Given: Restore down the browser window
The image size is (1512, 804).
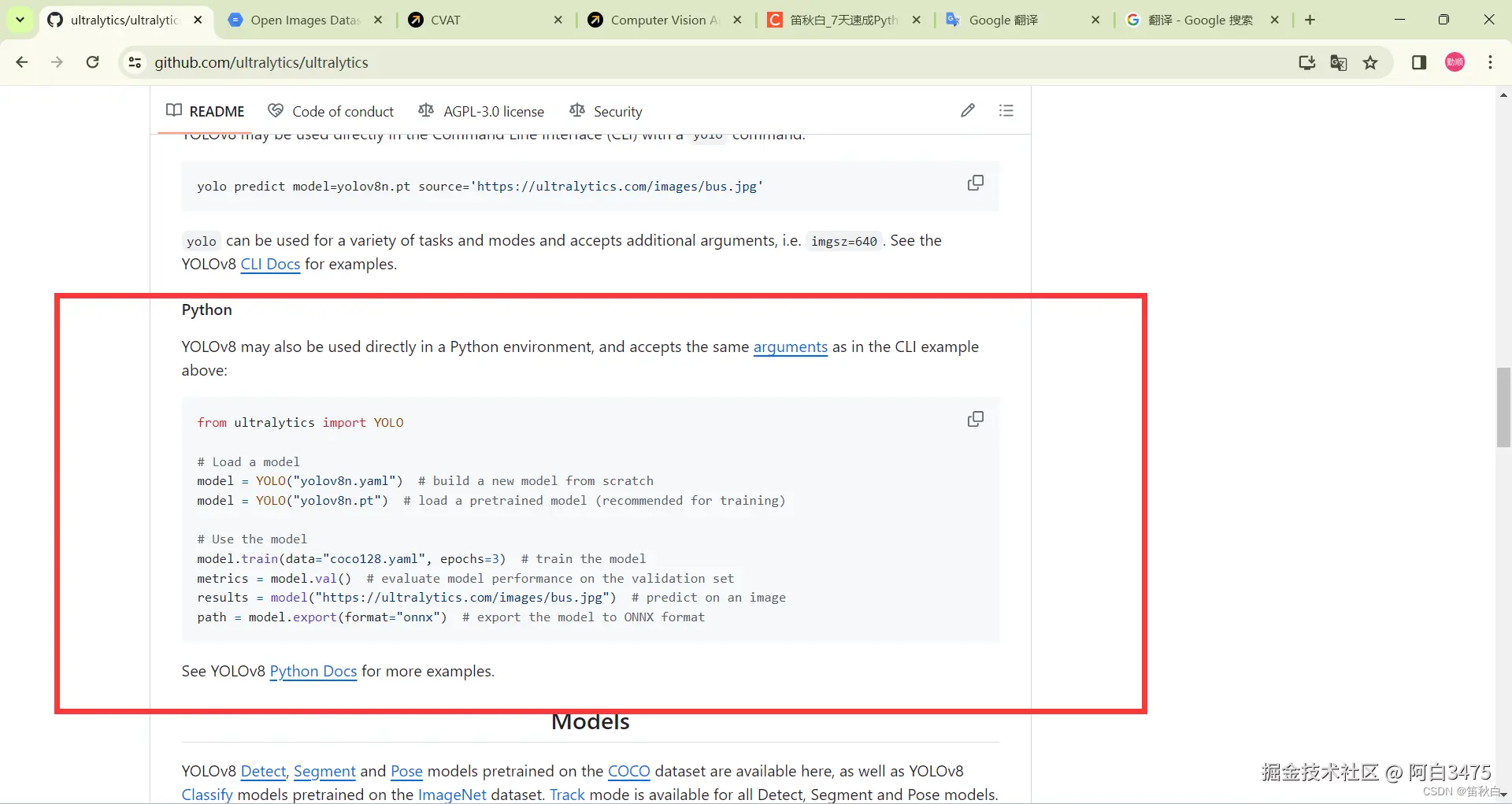Looking at the screenshot, I should tap(1443, 20).
